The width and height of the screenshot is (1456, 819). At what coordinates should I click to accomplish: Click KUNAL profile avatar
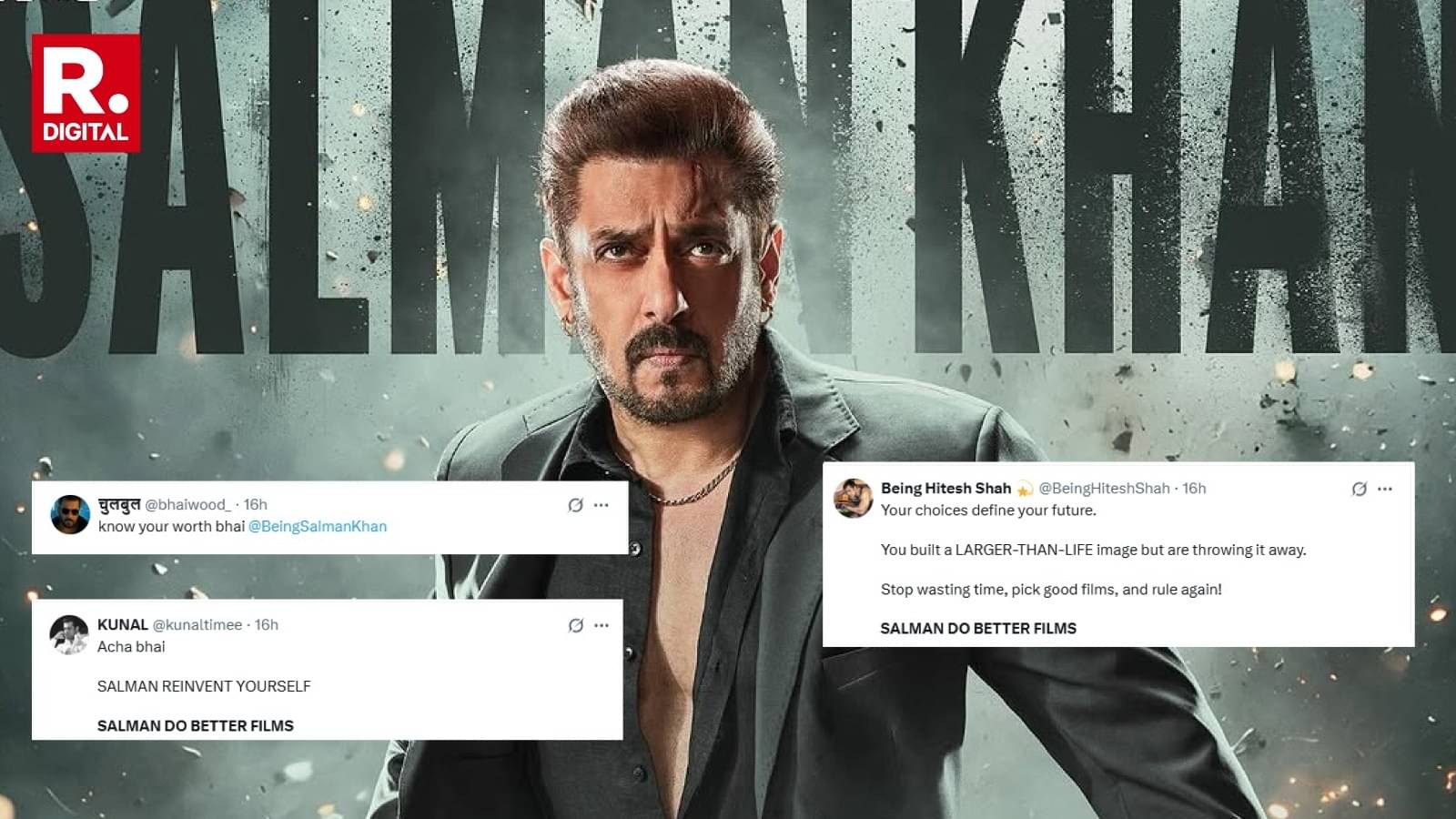(x=68, y=635)
